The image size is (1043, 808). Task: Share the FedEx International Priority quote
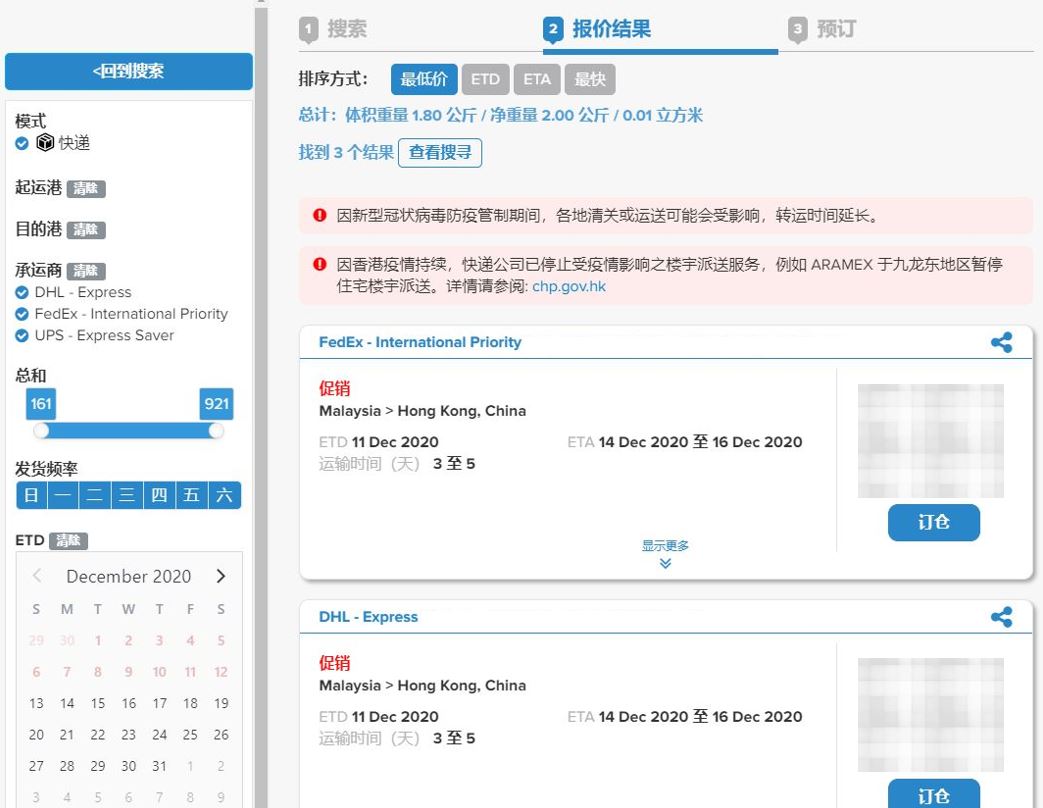(x=1001, y=342)
